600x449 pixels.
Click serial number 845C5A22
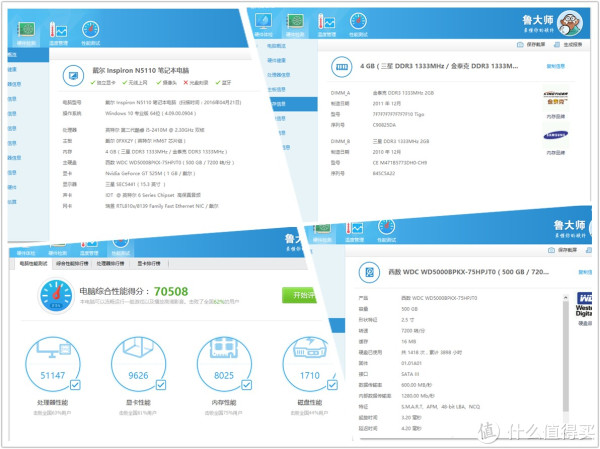pyautogui.click(x=384, y=173)
